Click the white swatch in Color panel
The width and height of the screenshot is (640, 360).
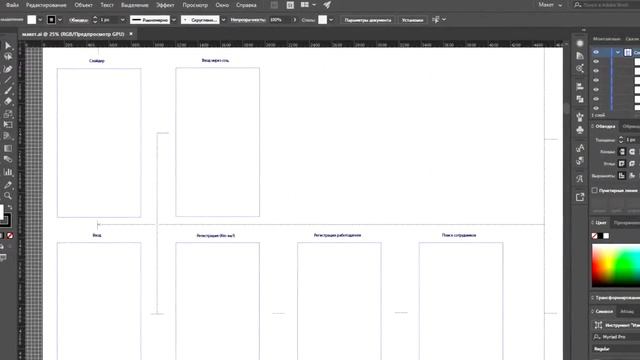coord(606,236)
